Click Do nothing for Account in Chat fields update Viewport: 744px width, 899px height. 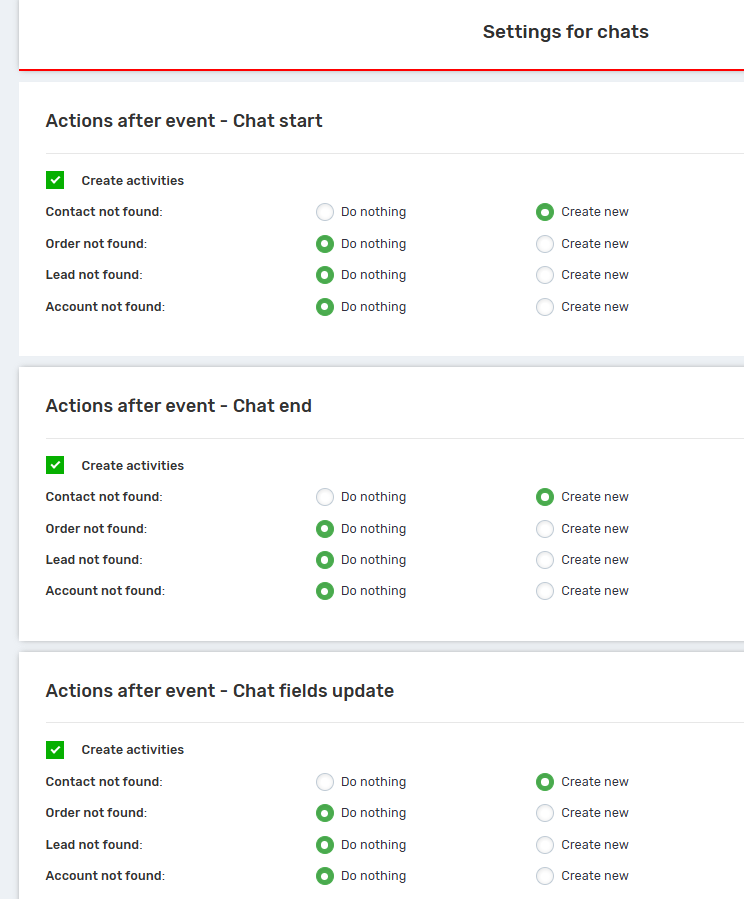point(325,876)
